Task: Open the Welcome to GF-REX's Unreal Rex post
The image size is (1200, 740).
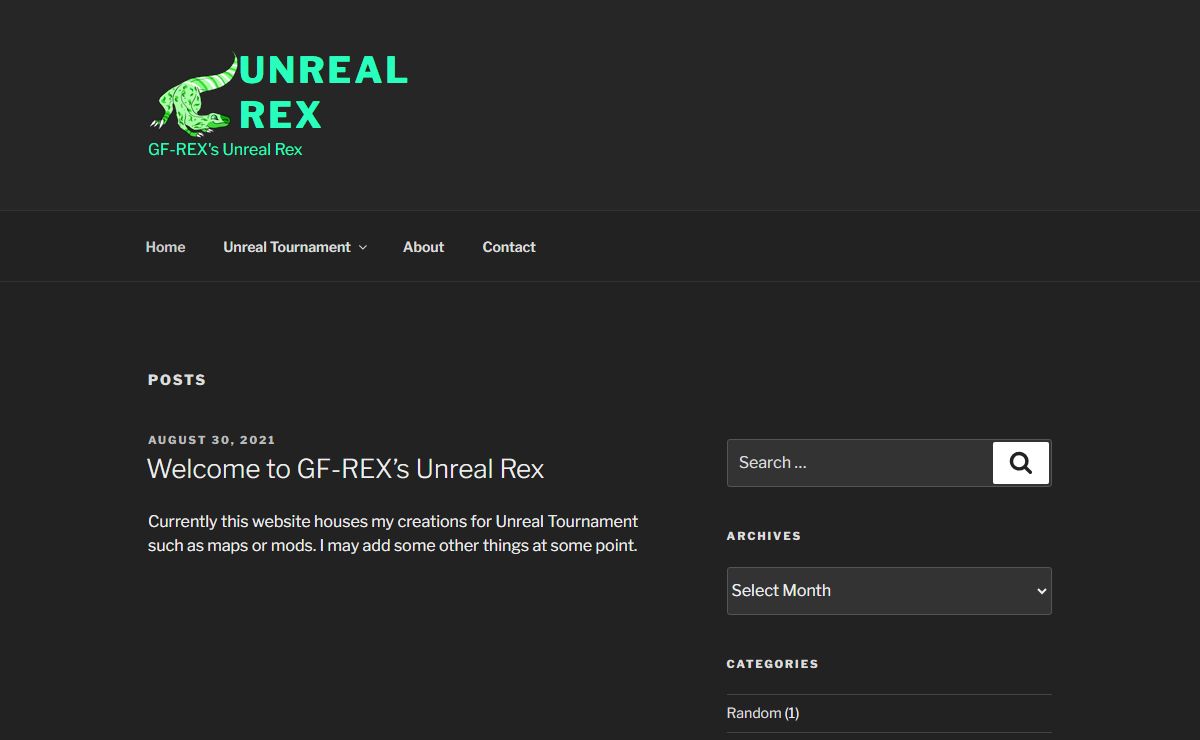Action: (x=346, y=469)
